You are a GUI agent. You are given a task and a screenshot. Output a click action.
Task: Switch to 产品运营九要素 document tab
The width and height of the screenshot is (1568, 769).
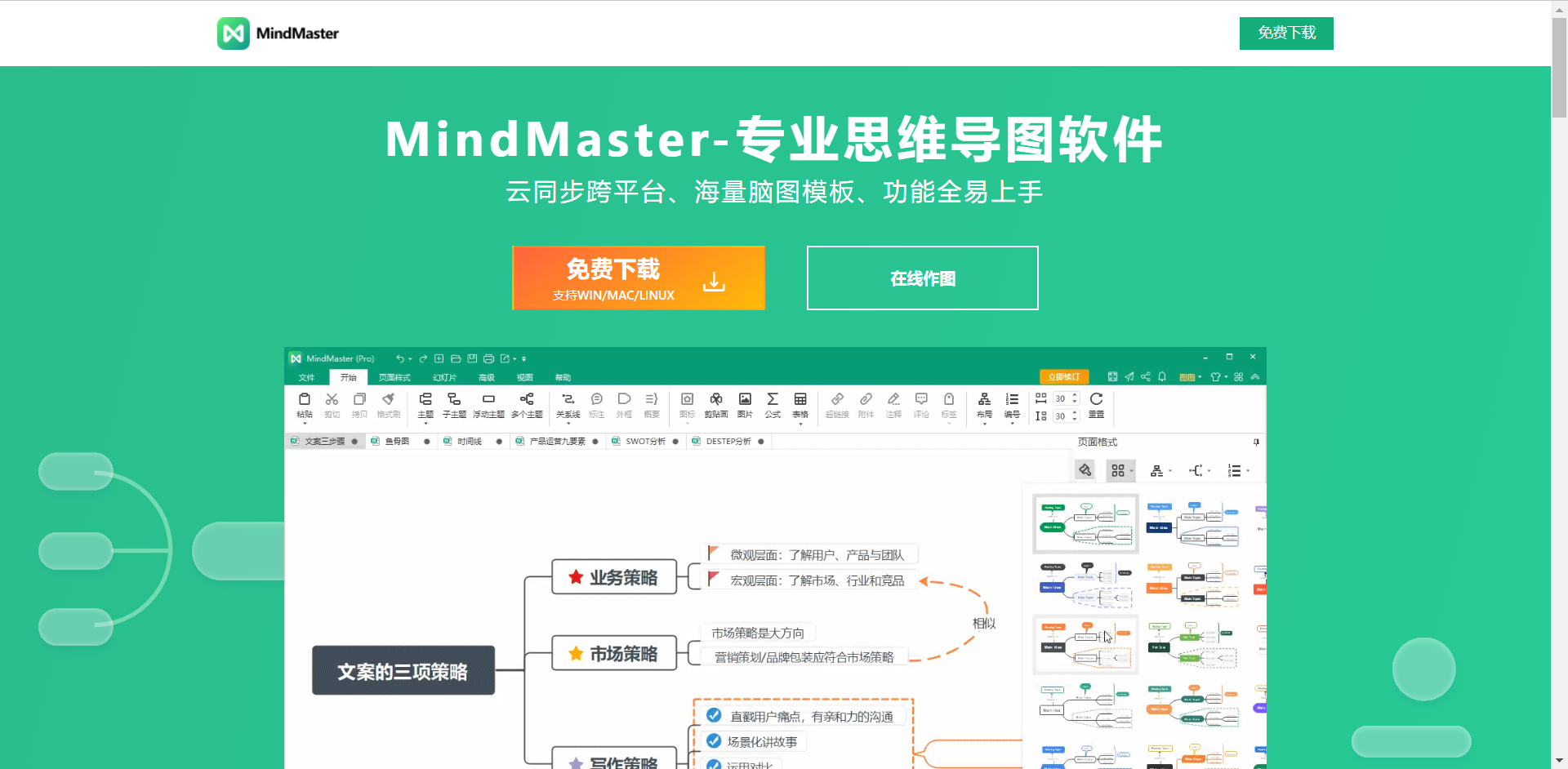pyautogui.click(x=557, y=442)
